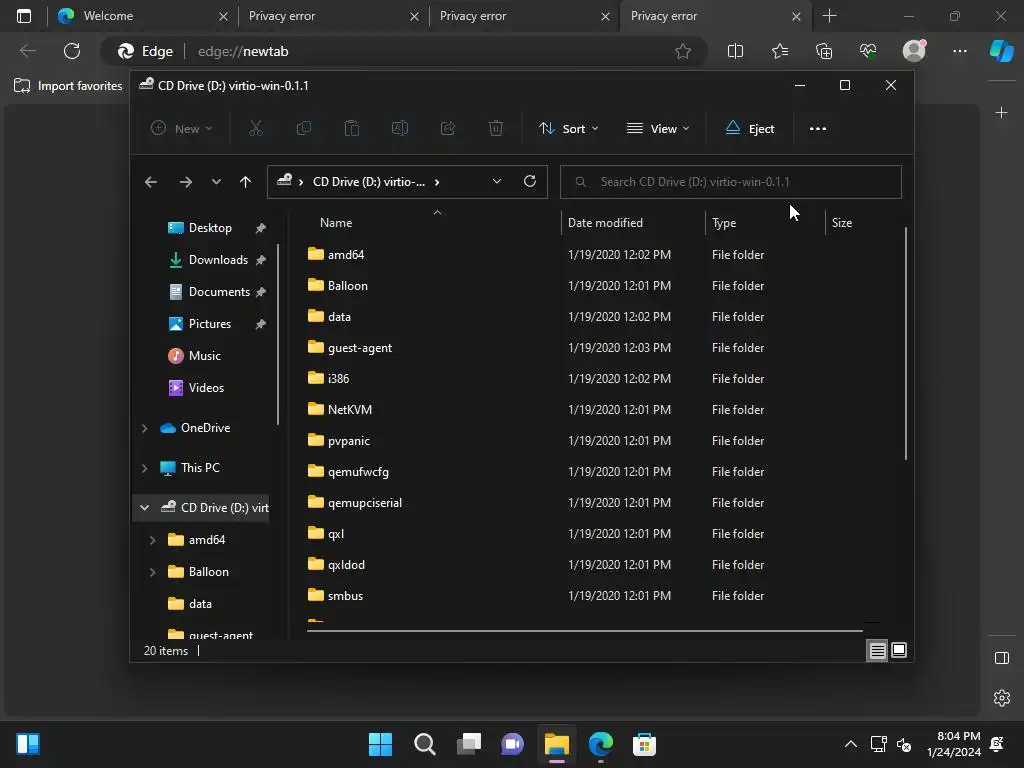Viewport: 1024px width, 768px height.
Task: Open address bar history dropdown
Action: (x=496, y=182)
